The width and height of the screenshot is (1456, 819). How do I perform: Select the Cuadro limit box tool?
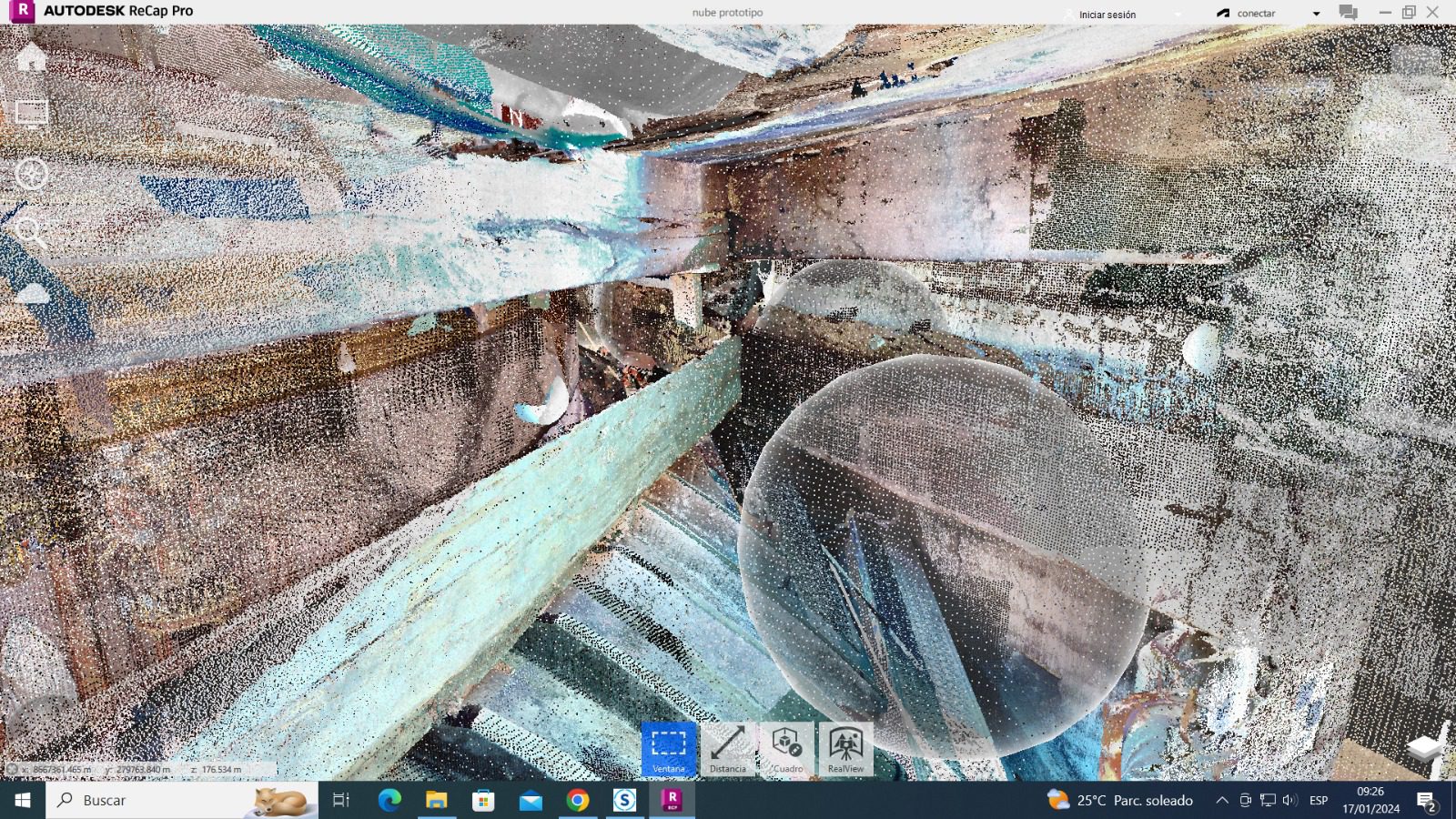pyautogui.click(x=787, y=749)
